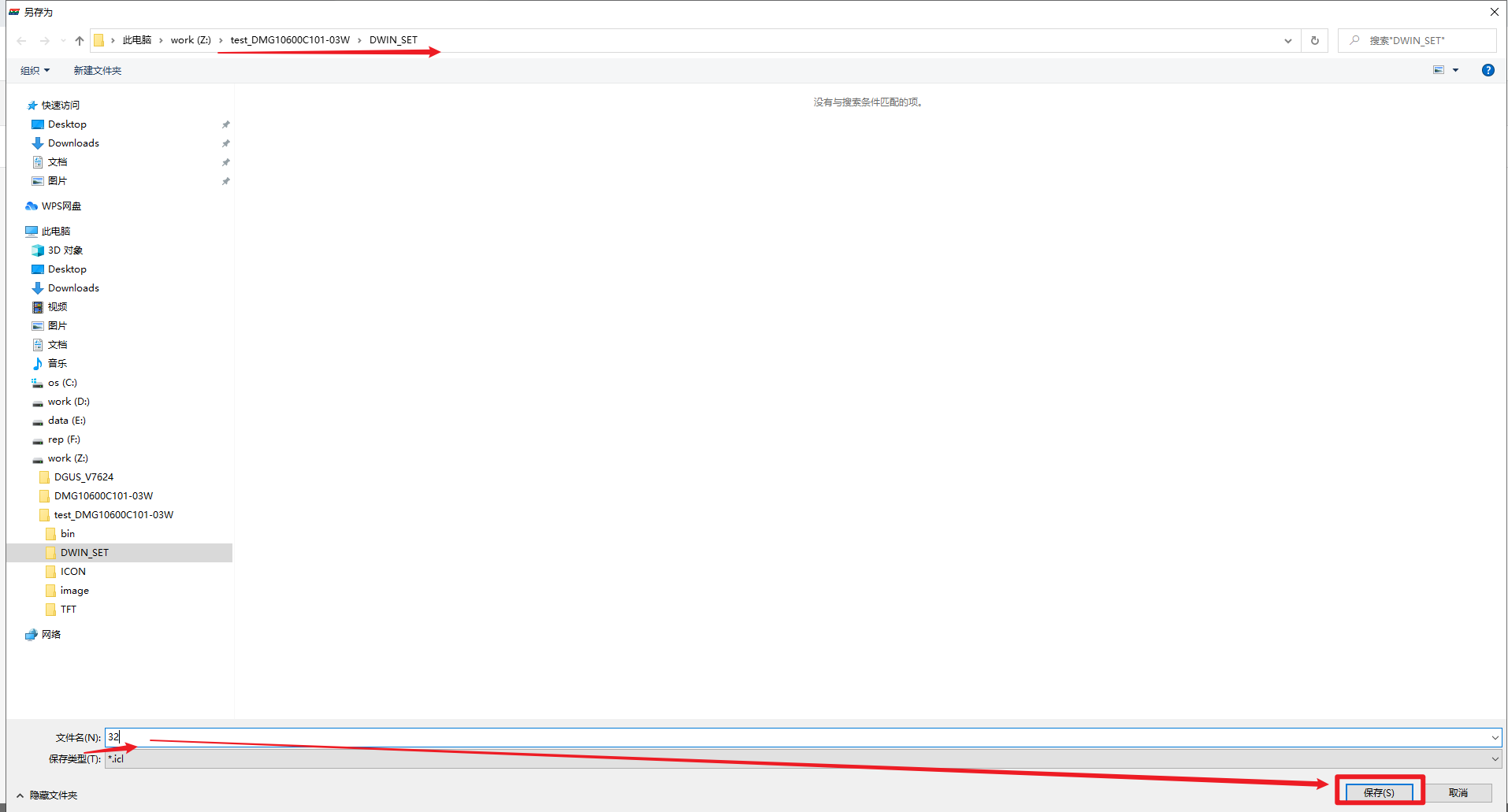Open the 视频 folder

click(58, 307)
